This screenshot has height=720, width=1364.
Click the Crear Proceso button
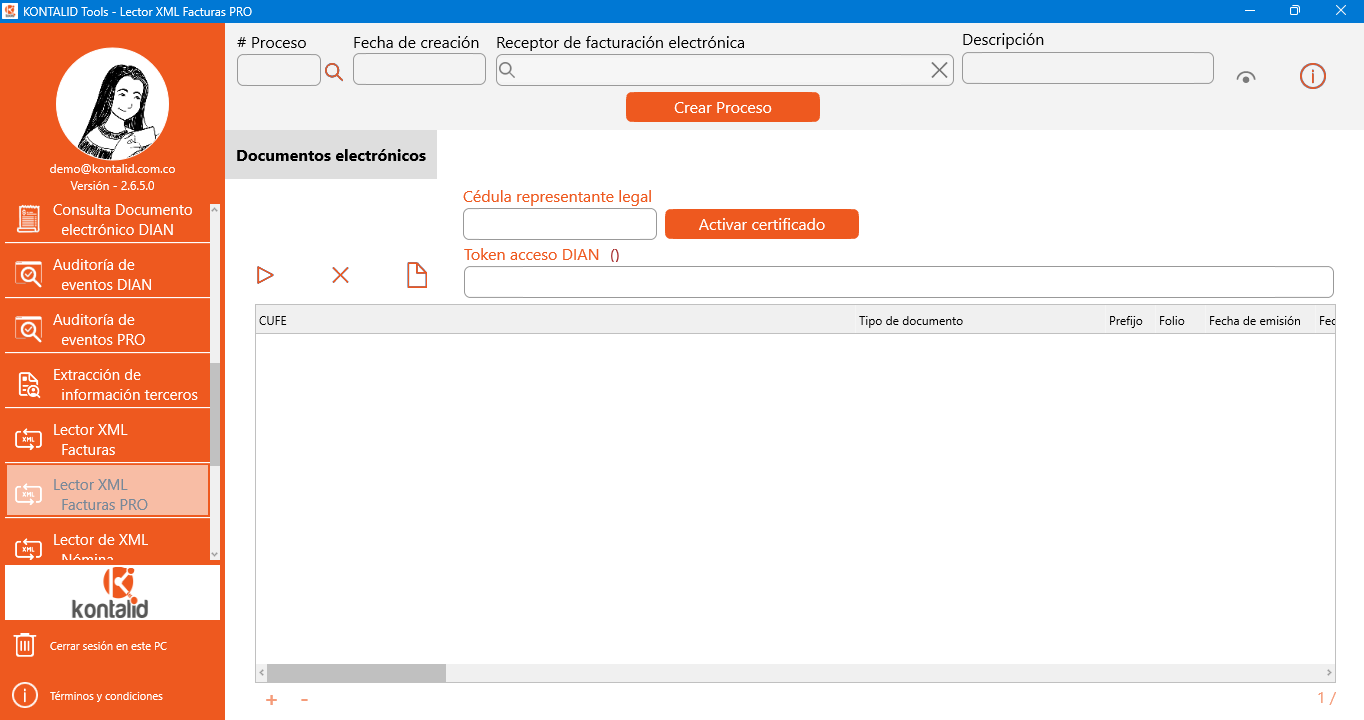(723, 107)
